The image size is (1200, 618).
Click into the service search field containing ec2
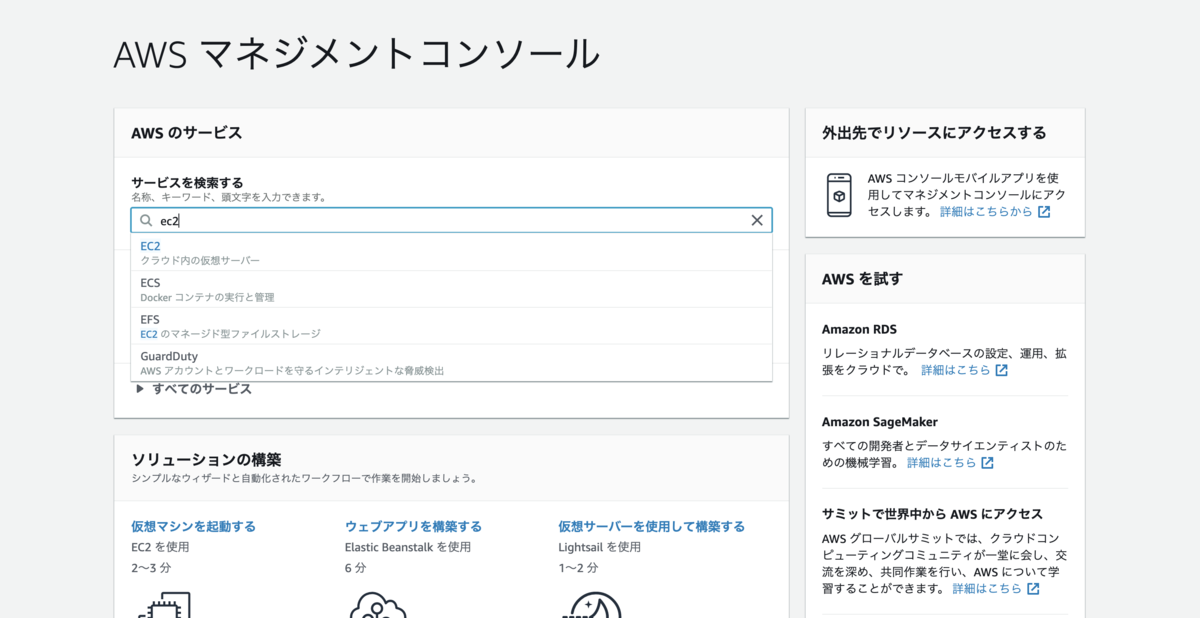click(451, 220)
